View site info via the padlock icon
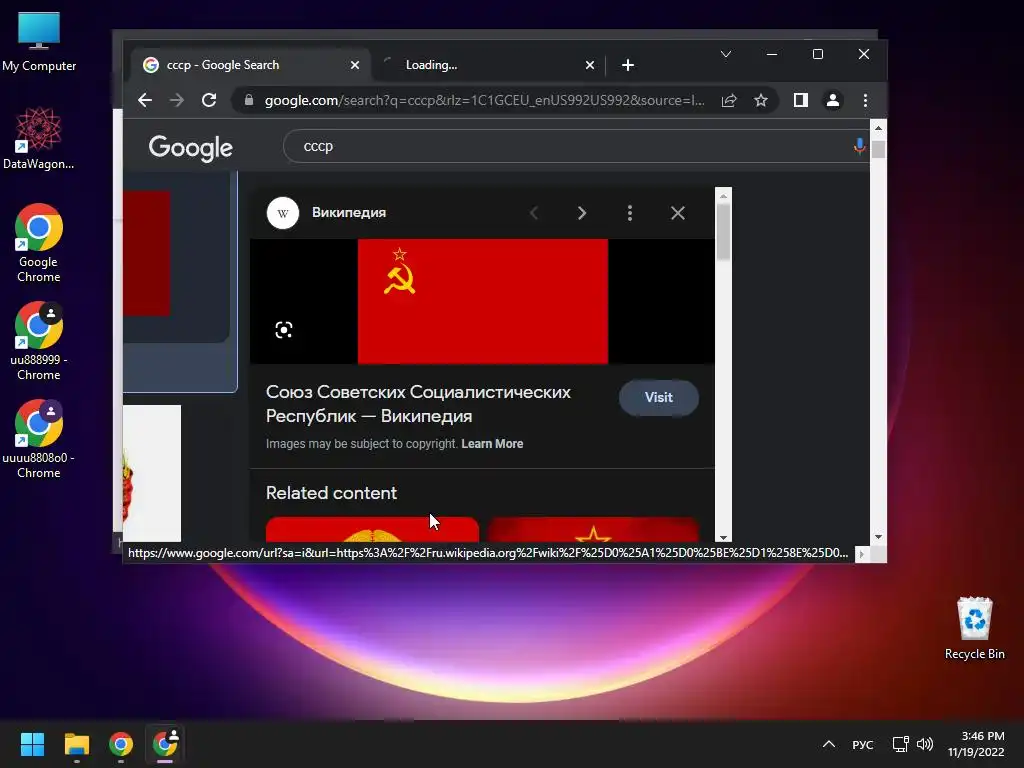Viewport: 1024px width, 768px height. [249, 100]
